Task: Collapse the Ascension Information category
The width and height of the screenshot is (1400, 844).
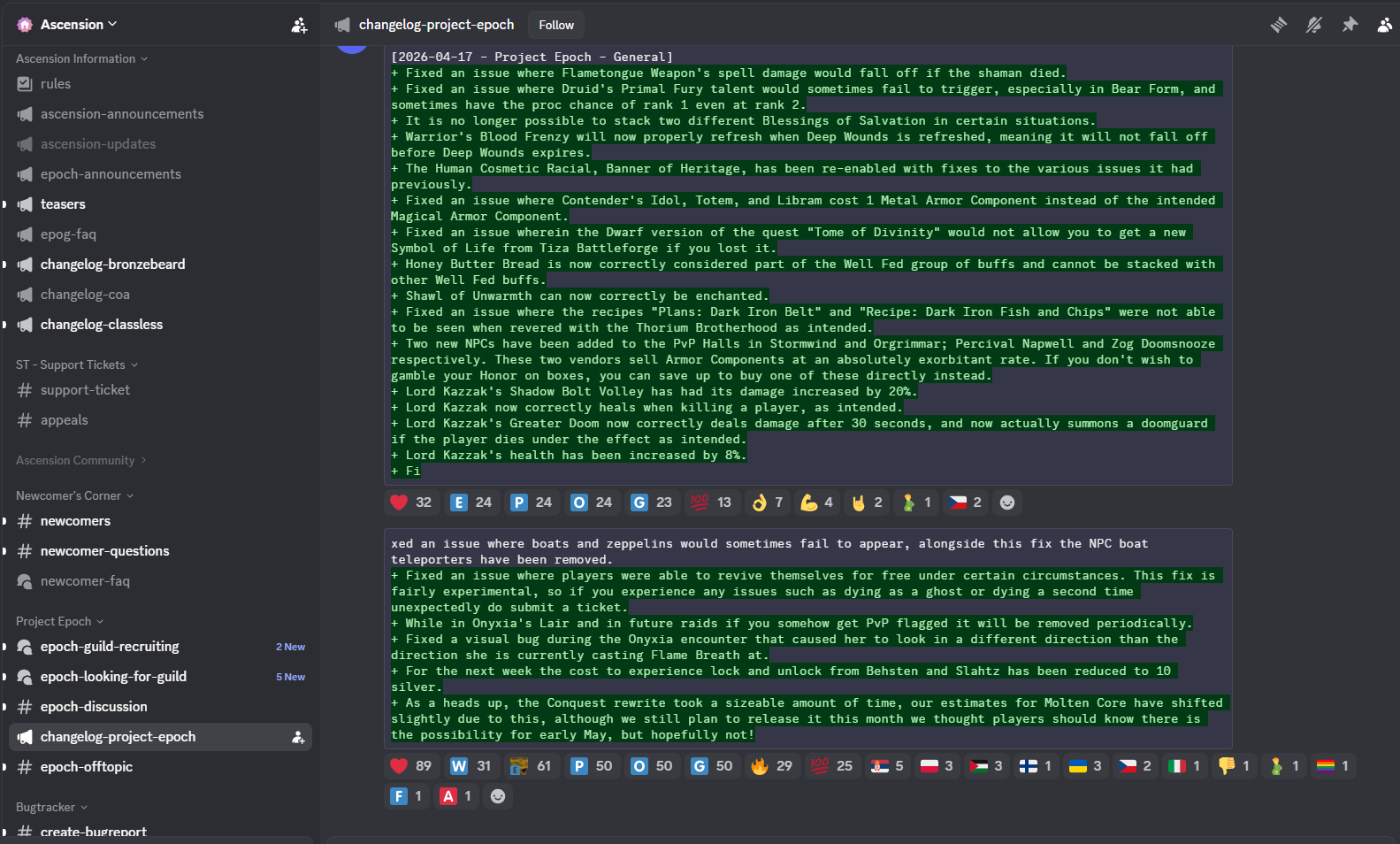Action: click(81, 58)
